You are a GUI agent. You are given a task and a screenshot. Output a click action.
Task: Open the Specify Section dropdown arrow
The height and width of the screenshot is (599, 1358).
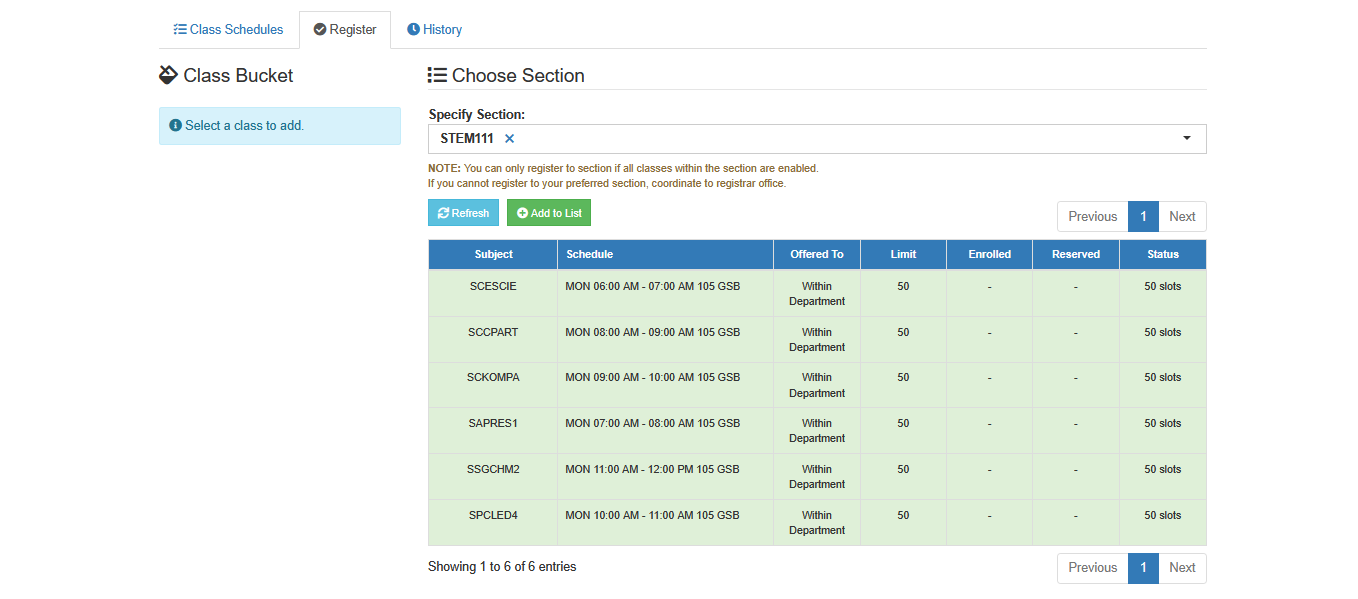pos(1187,139)
